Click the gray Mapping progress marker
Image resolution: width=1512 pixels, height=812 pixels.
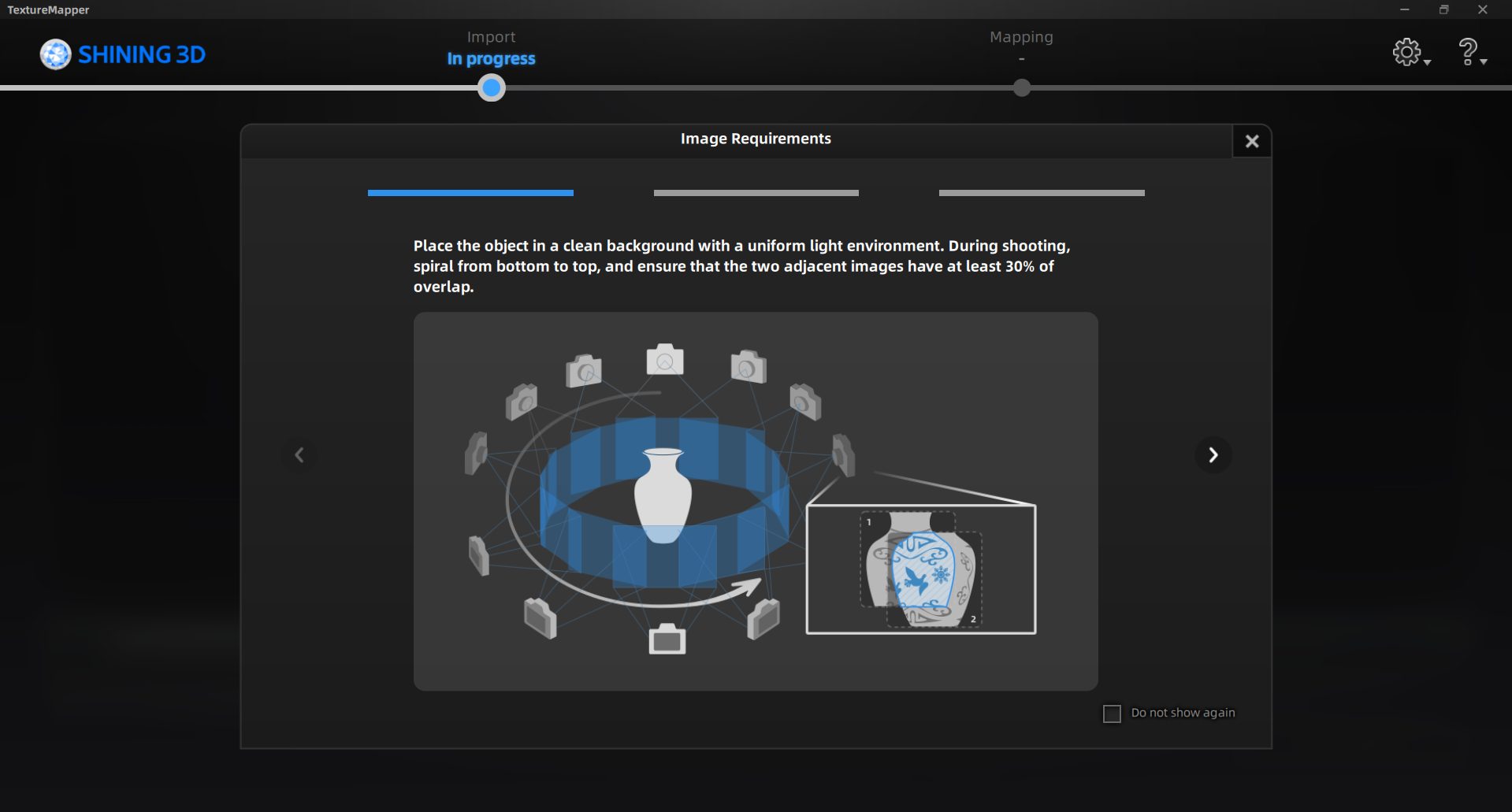point(1022,88)
